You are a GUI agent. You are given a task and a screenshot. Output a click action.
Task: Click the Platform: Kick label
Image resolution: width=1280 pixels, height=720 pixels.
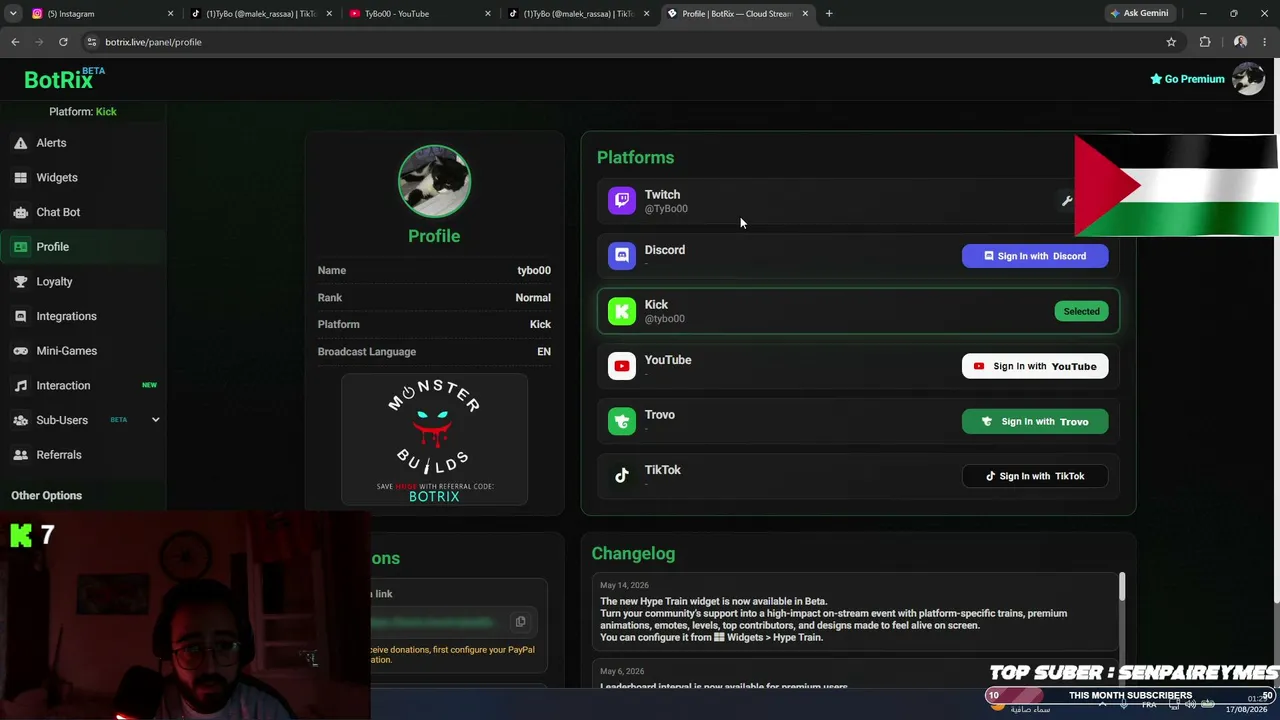tap(83, 111)
